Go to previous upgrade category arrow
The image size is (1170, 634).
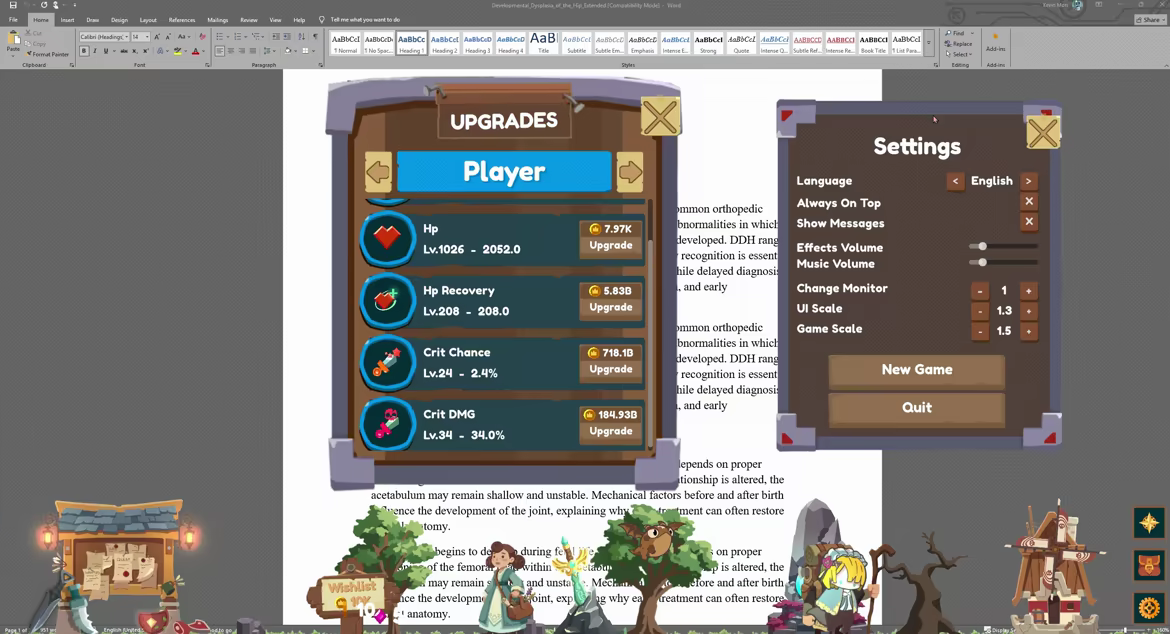pos(378,172)
